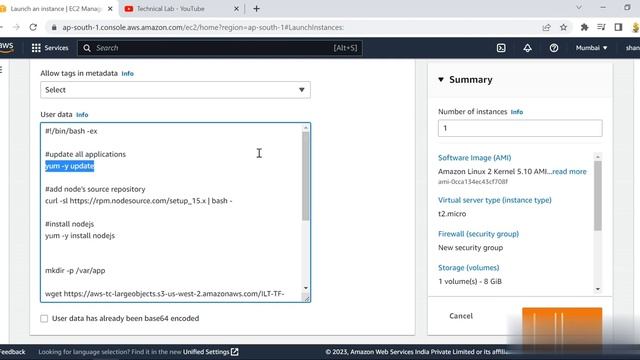640x360 pixels.
Task: Open the browser side panel icon
Action: tap(618, 27)
